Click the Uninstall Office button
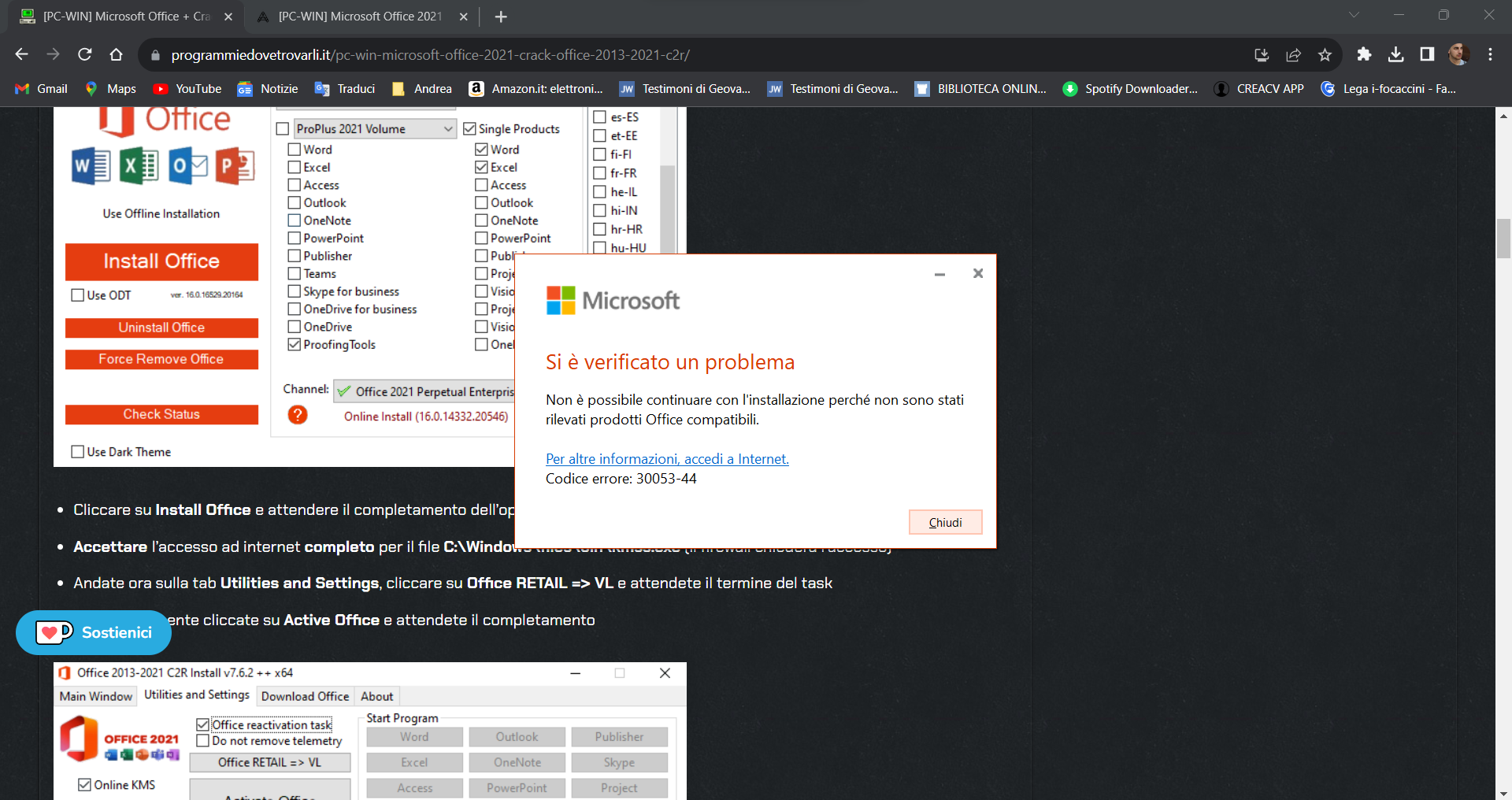This screenshot has width=1512, height=800. 161,328
